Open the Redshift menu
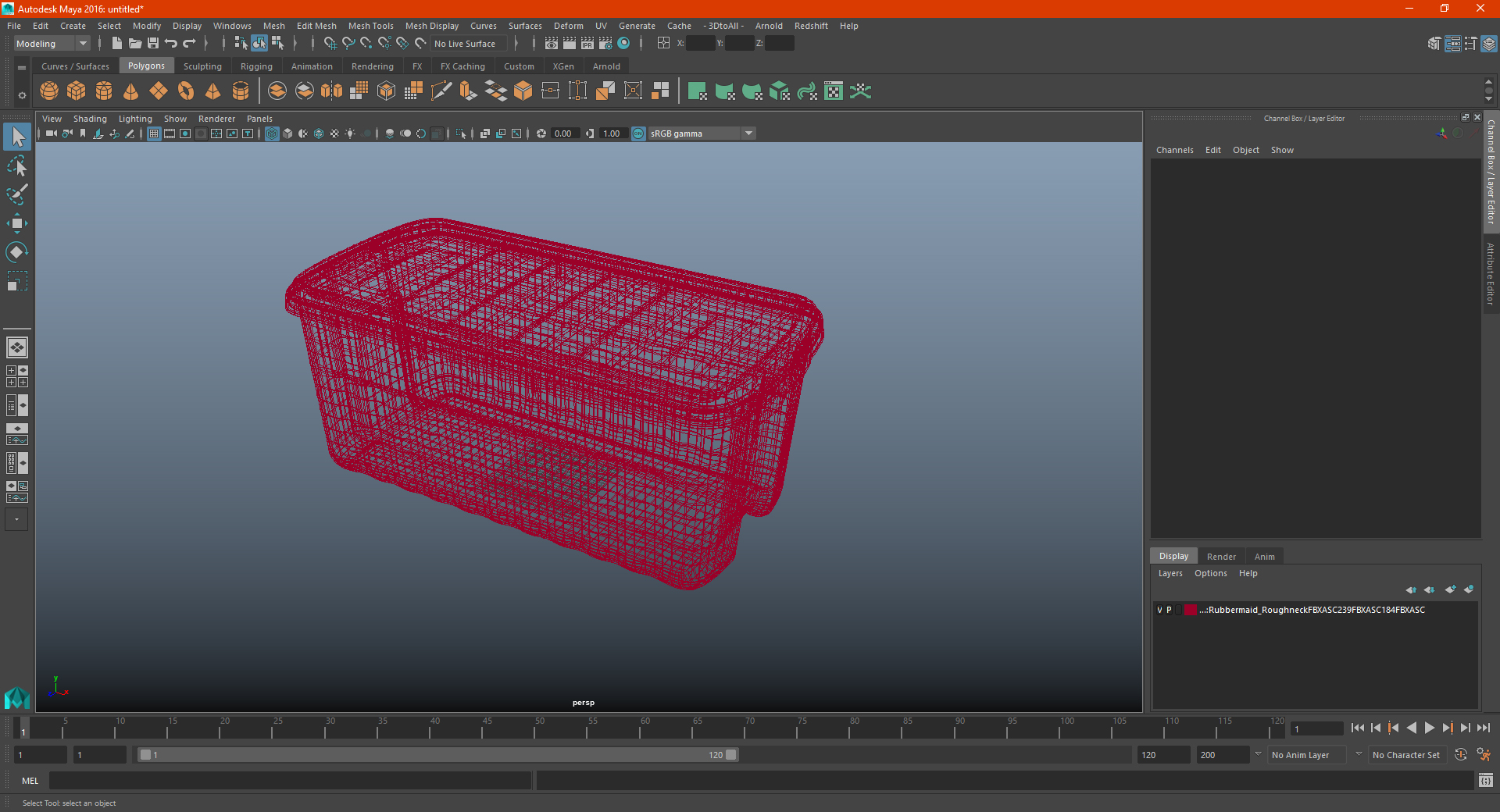 tap(811, 26)
